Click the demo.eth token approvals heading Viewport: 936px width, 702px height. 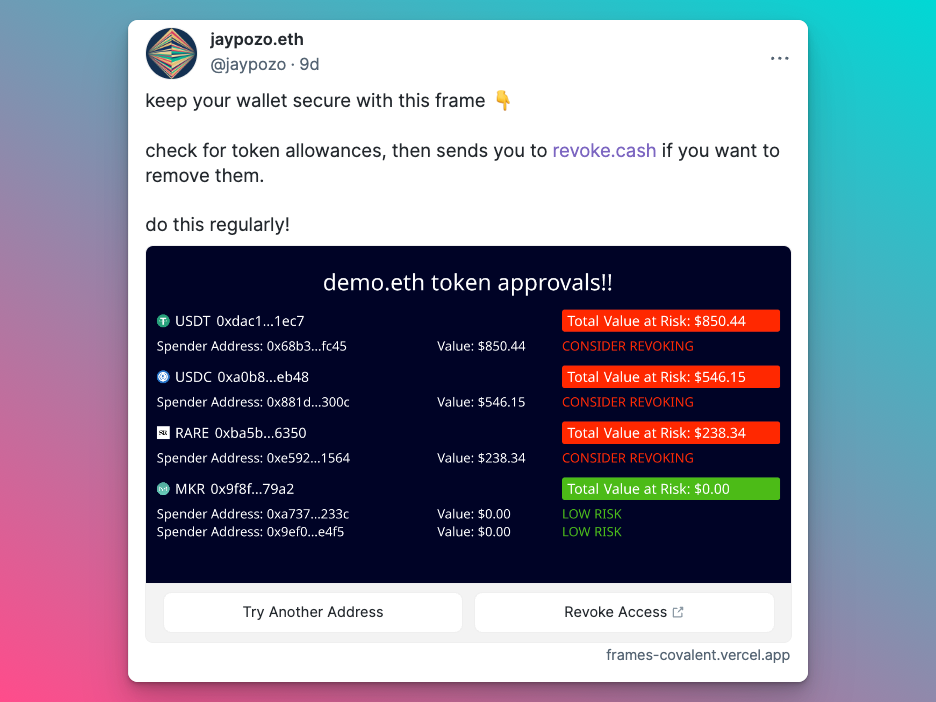(468, 282)
